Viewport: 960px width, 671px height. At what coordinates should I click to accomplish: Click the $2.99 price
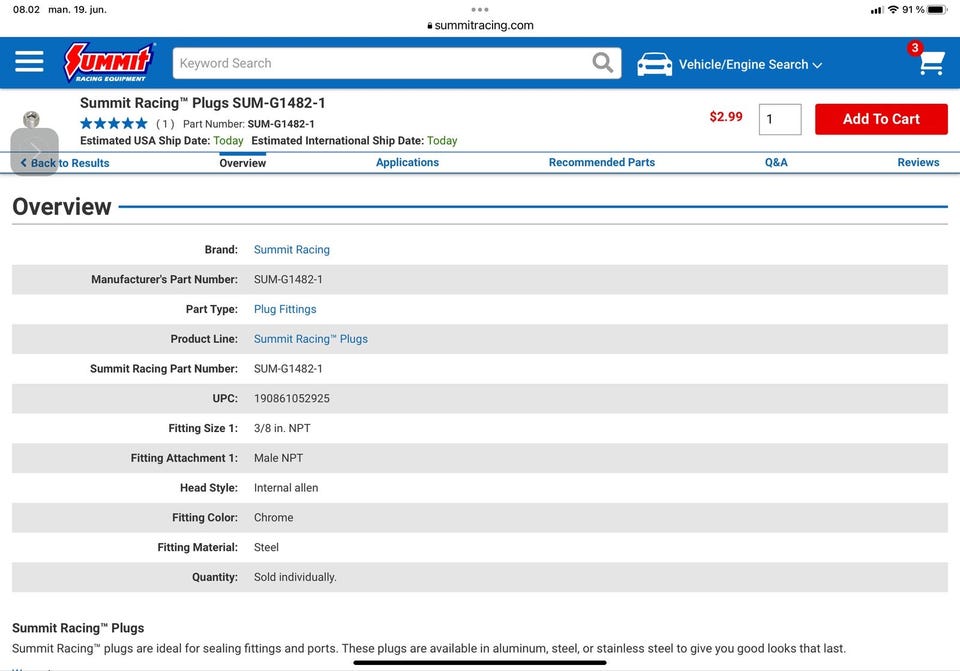(x=726, y=117)
